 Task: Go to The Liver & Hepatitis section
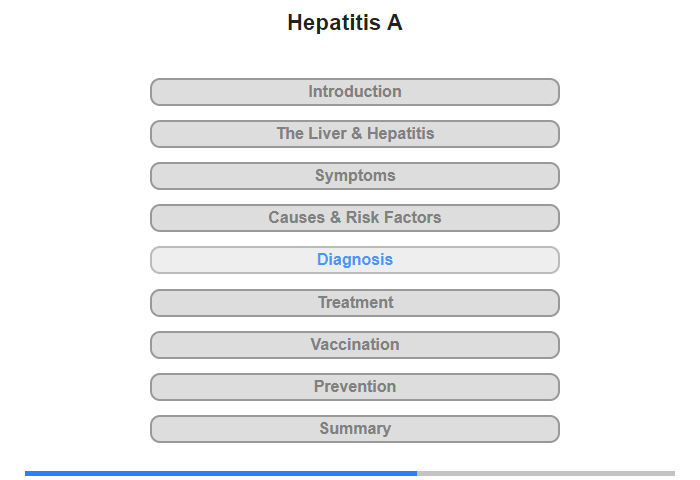(x=354, y=134)
